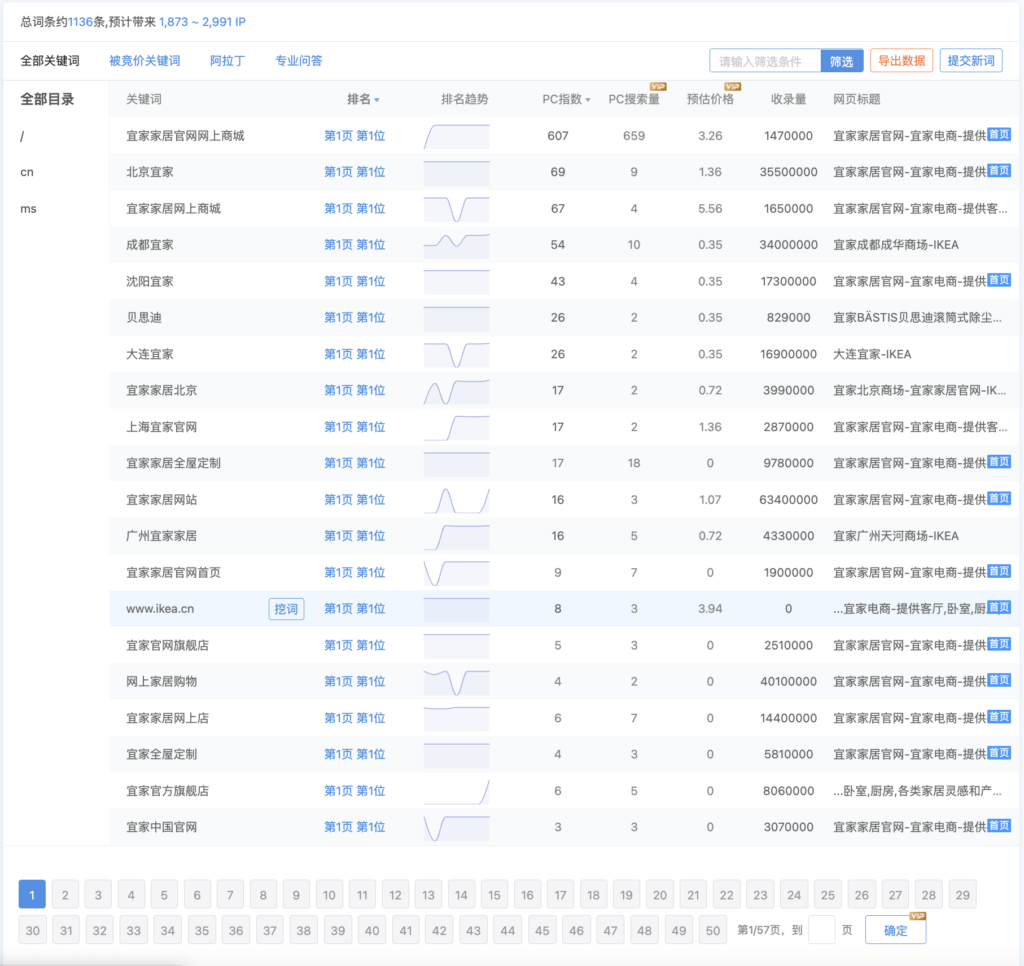Go to page 2
Image resolution: width=1024 pixels, height=966 pixels.
[65, 895]
